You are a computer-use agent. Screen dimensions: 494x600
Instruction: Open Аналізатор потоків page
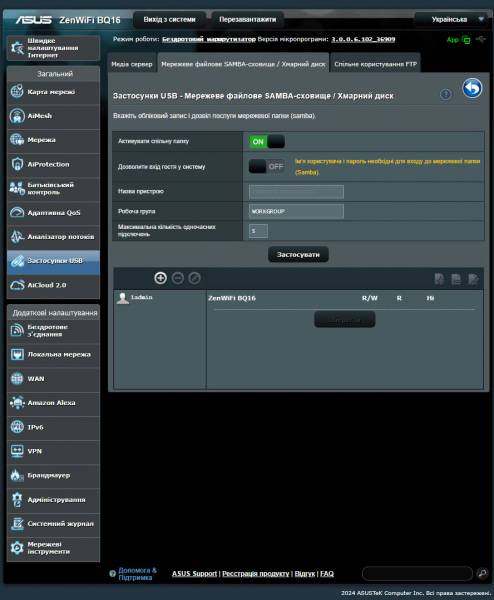pos(53,237)
